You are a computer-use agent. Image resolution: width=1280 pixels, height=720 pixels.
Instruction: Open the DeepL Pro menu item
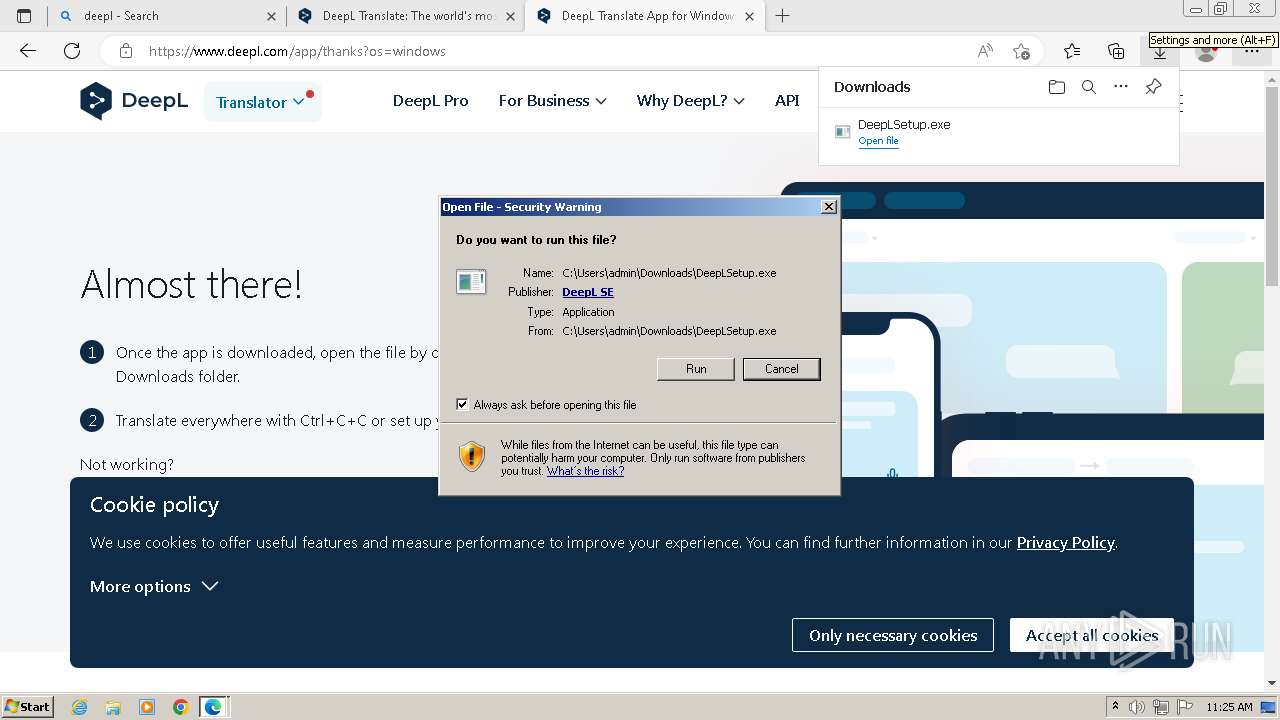click(x=431, y=101)
